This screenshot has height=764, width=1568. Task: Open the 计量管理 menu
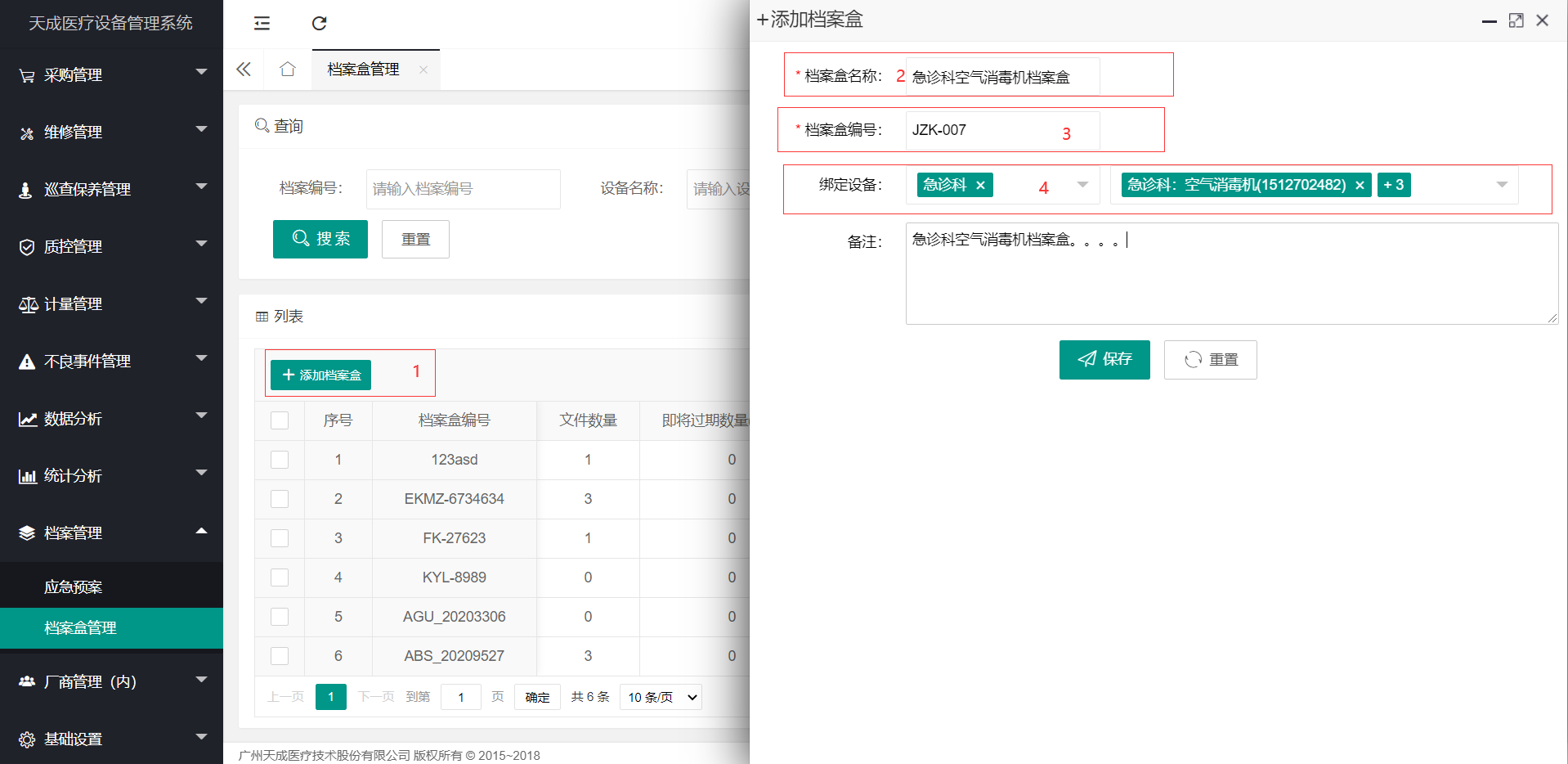pyautogui.click(x=111, y=304)
